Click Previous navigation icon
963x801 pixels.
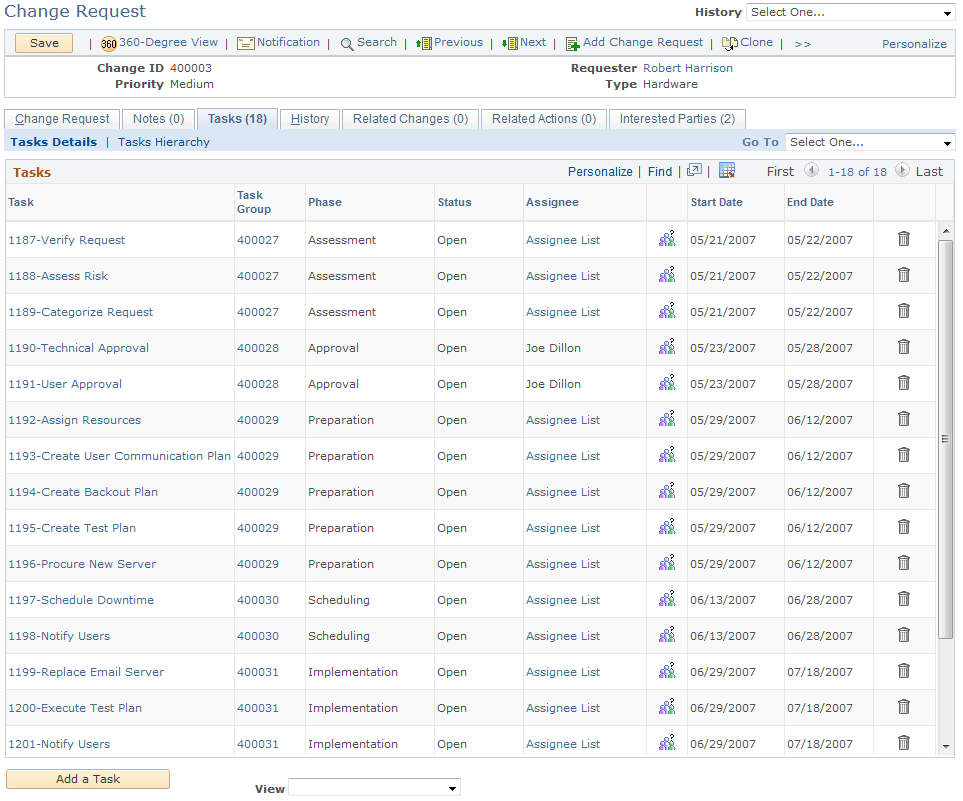click(x=448, y=43)
